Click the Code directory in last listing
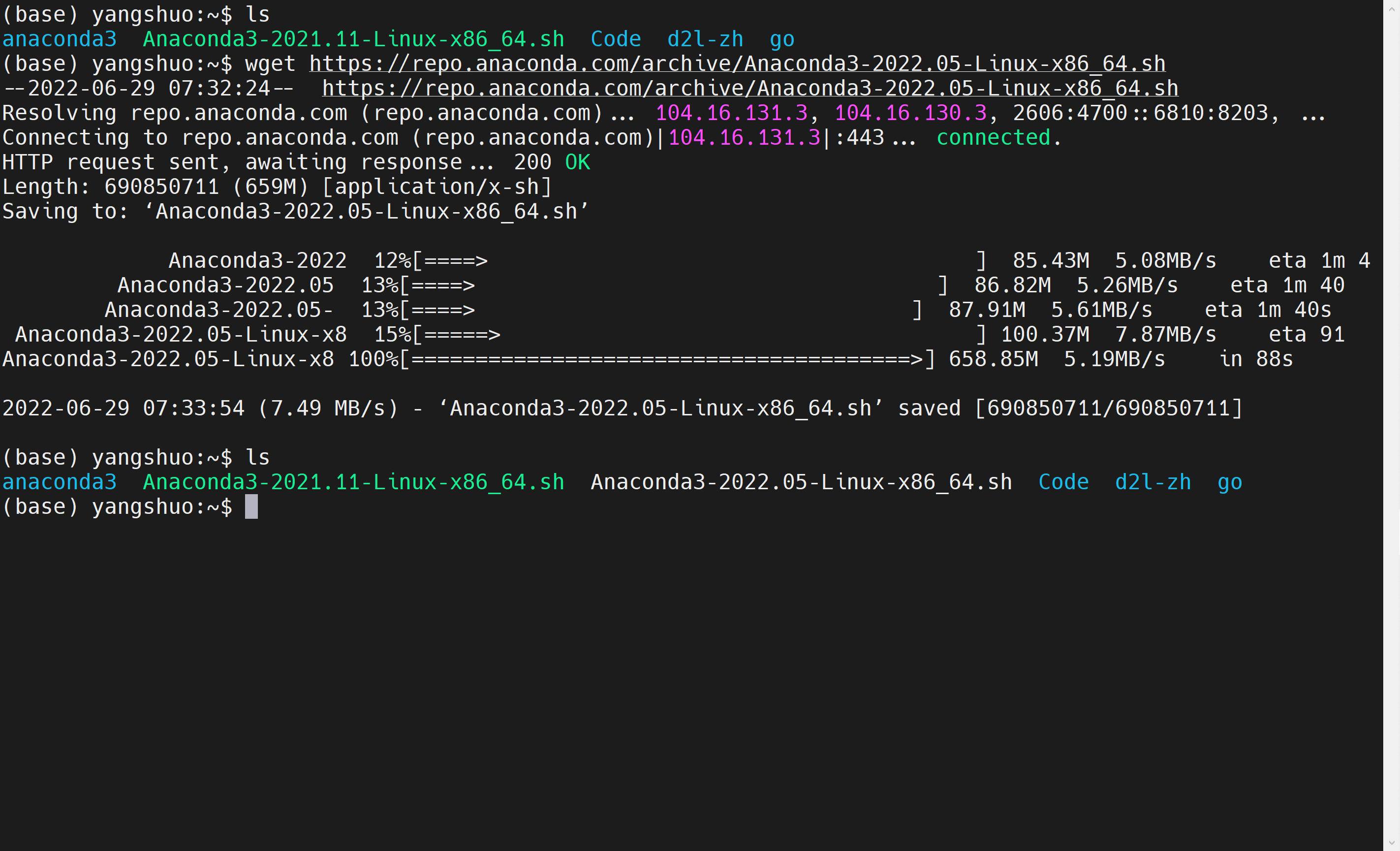Screen dimensions: 1400x851 1063,482
